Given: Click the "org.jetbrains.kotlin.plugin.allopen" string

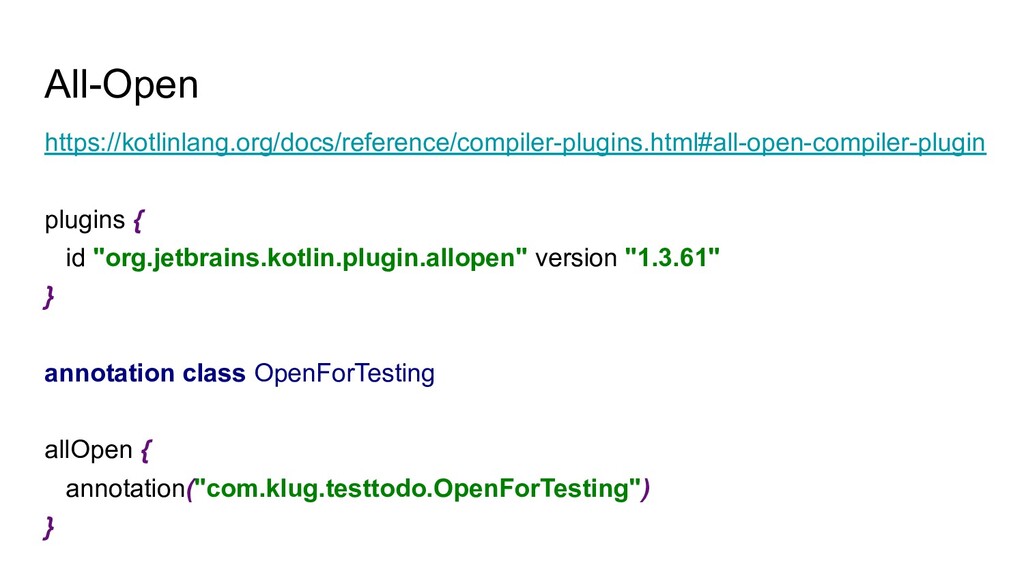Looking at the screenshot, I should click(x=310, y=259).
